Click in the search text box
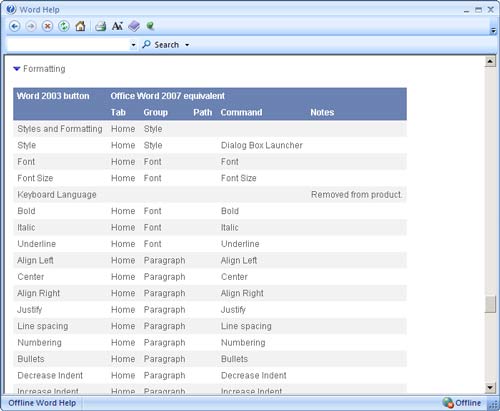500x411 pixels. [x=68, y=45]
